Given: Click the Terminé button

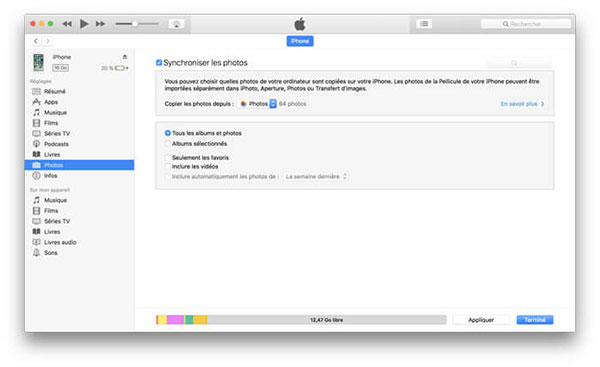Looking at the screenshot, I should coord(535,320).
